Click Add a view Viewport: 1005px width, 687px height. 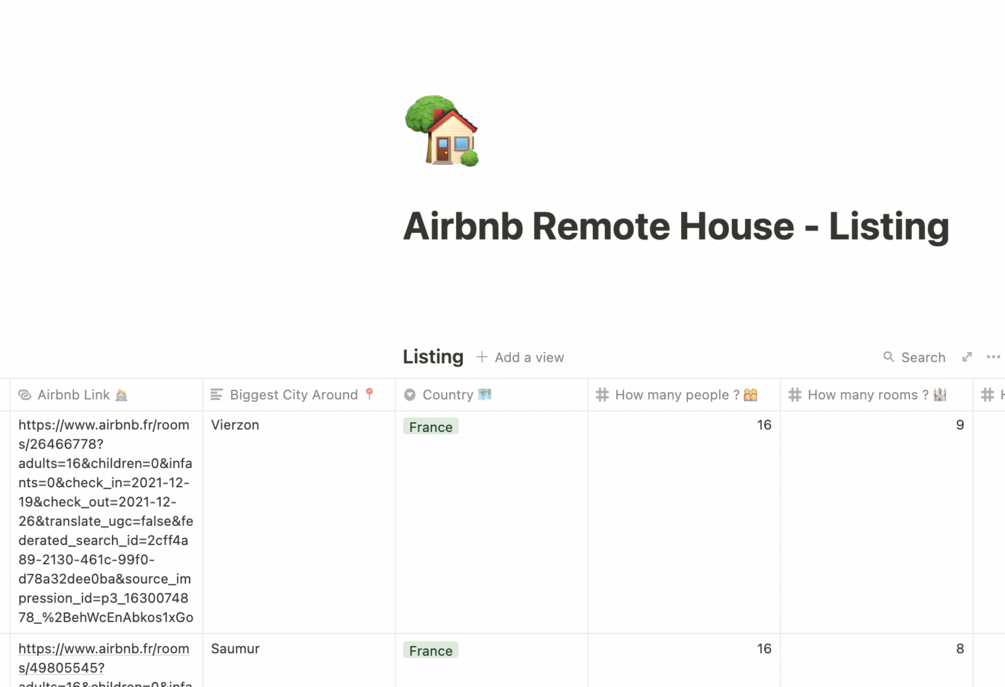click(529, 357)
